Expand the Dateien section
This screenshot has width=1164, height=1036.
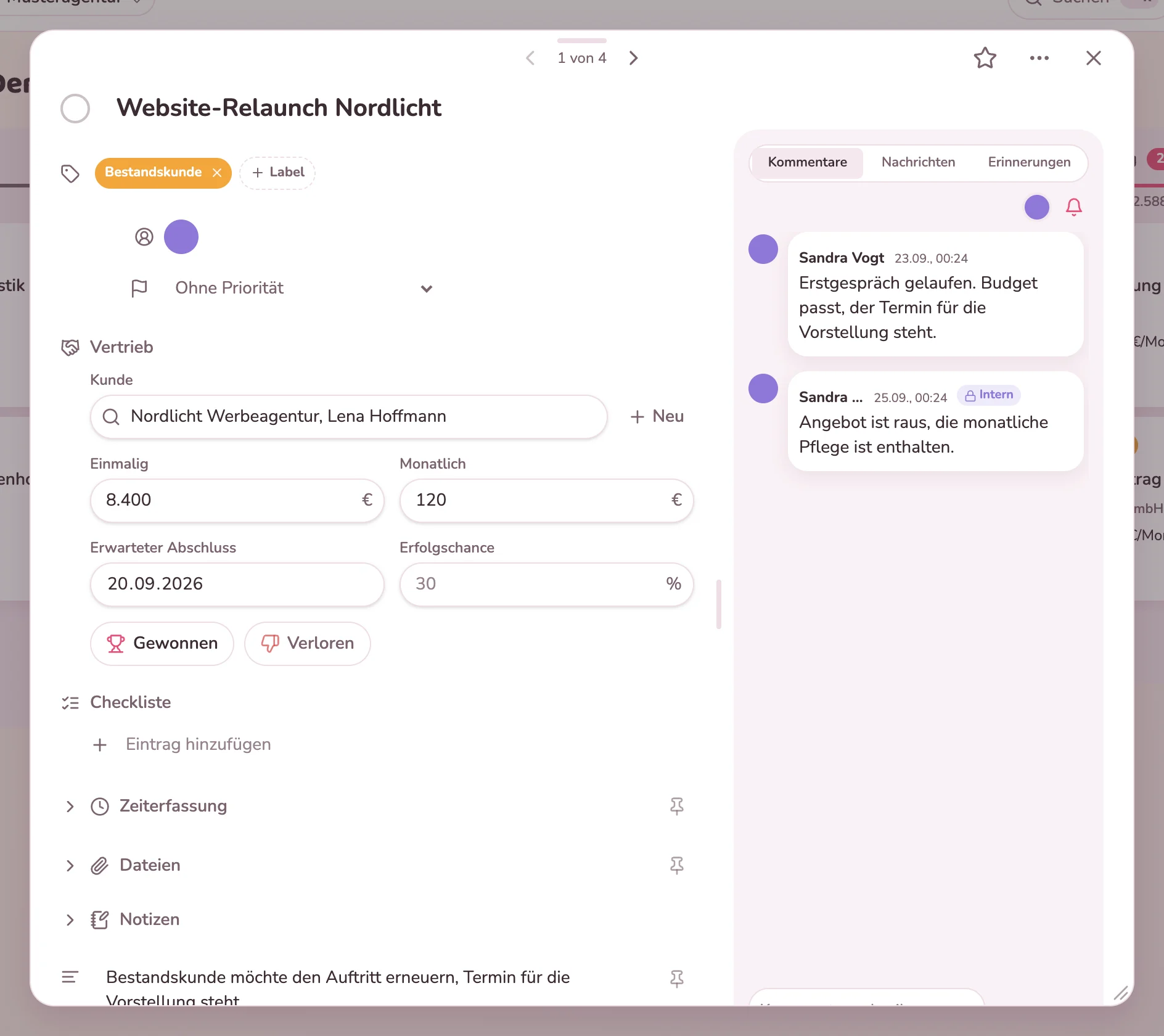tap(70, 866)
